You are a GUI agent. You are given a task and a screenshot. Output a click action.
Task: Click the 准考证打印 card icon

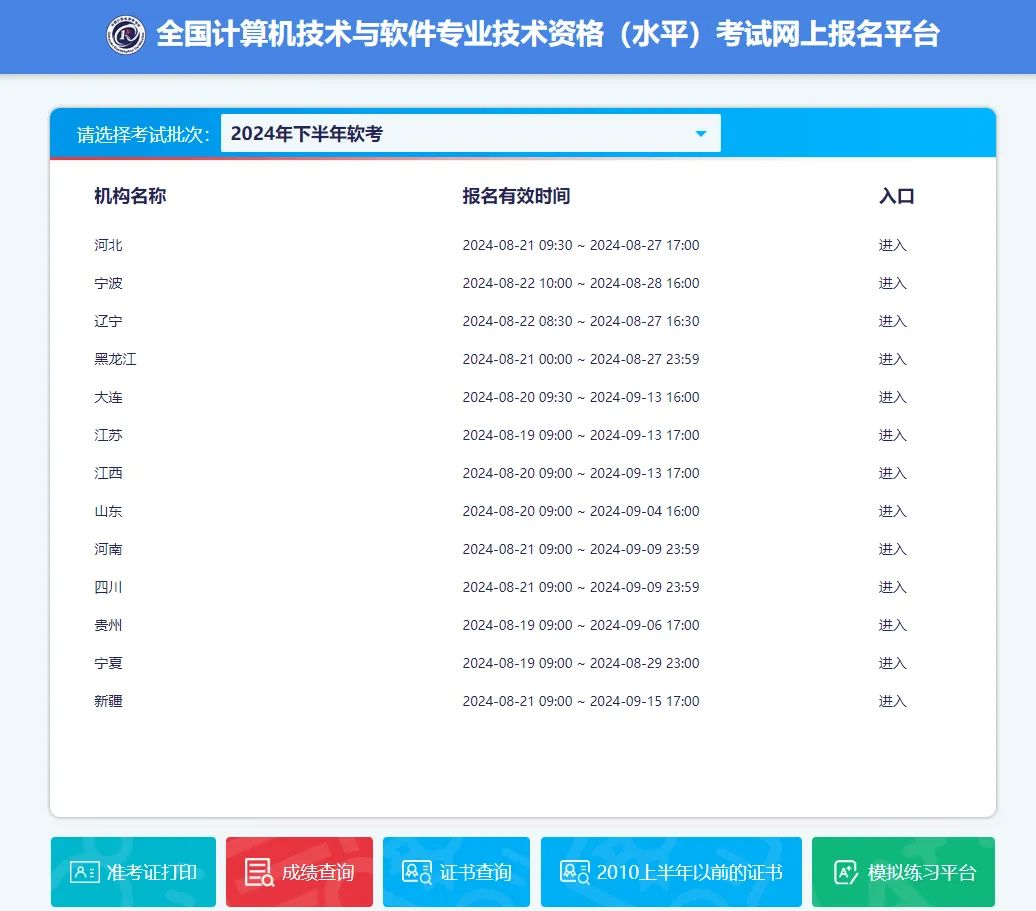(x=85, y=872)
